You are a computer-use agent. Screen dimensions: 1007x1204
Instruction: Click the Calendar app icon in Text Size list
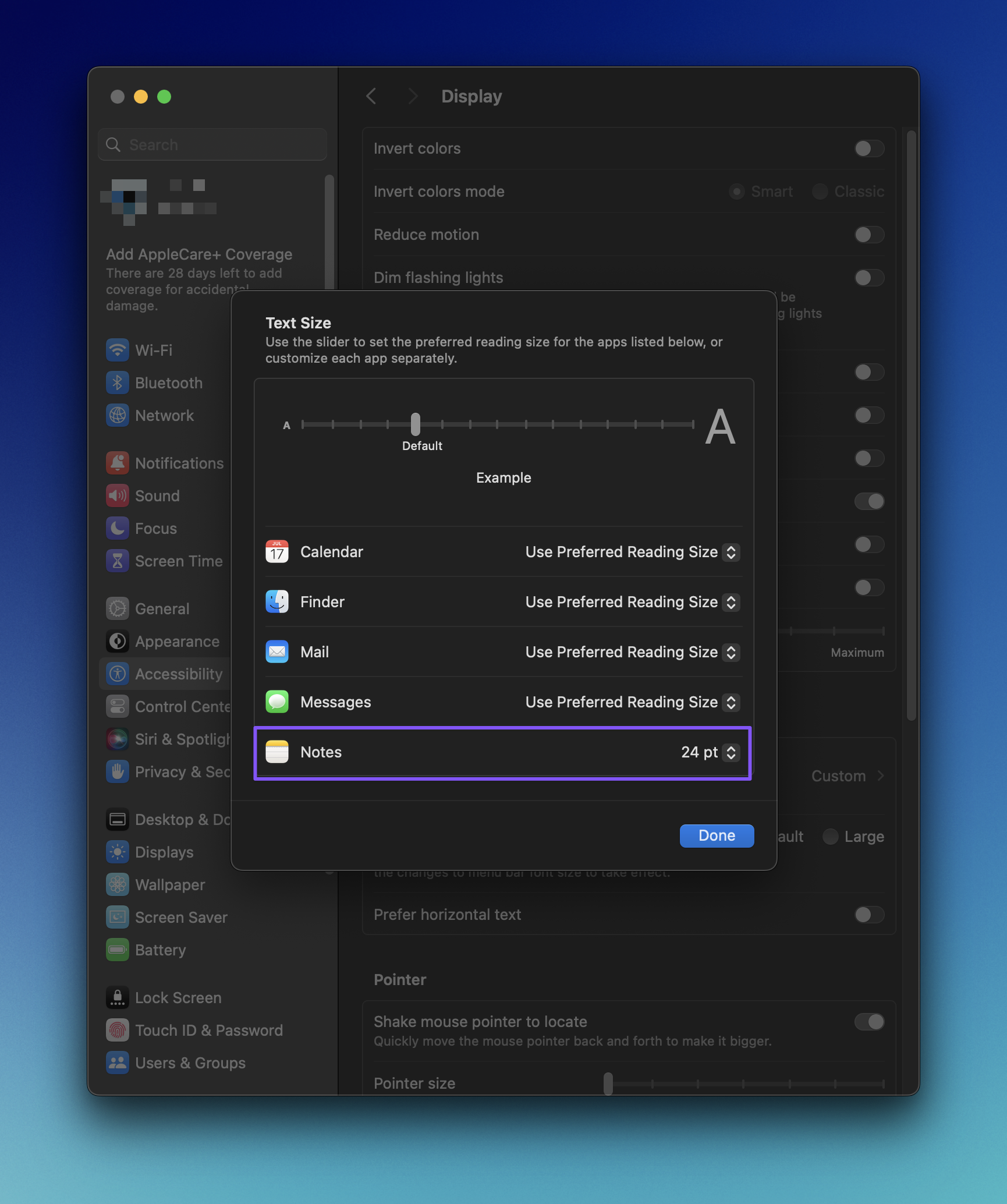click(x=277, y=551)
